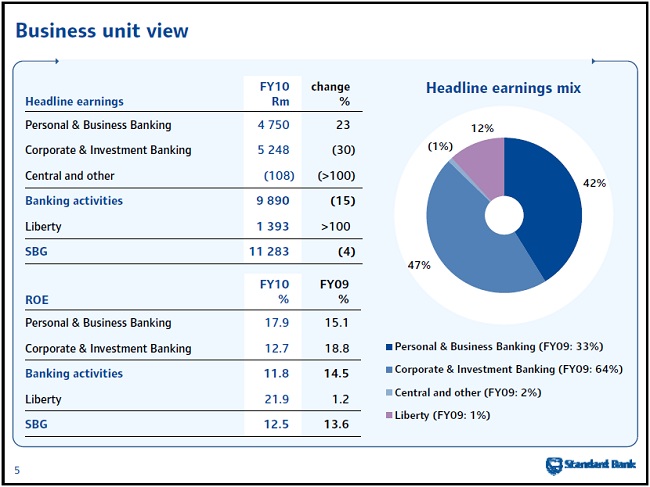The width and height of the screenshot is (650, 487).
Task: Click the value '5 248'
Action: click(274, 150)
